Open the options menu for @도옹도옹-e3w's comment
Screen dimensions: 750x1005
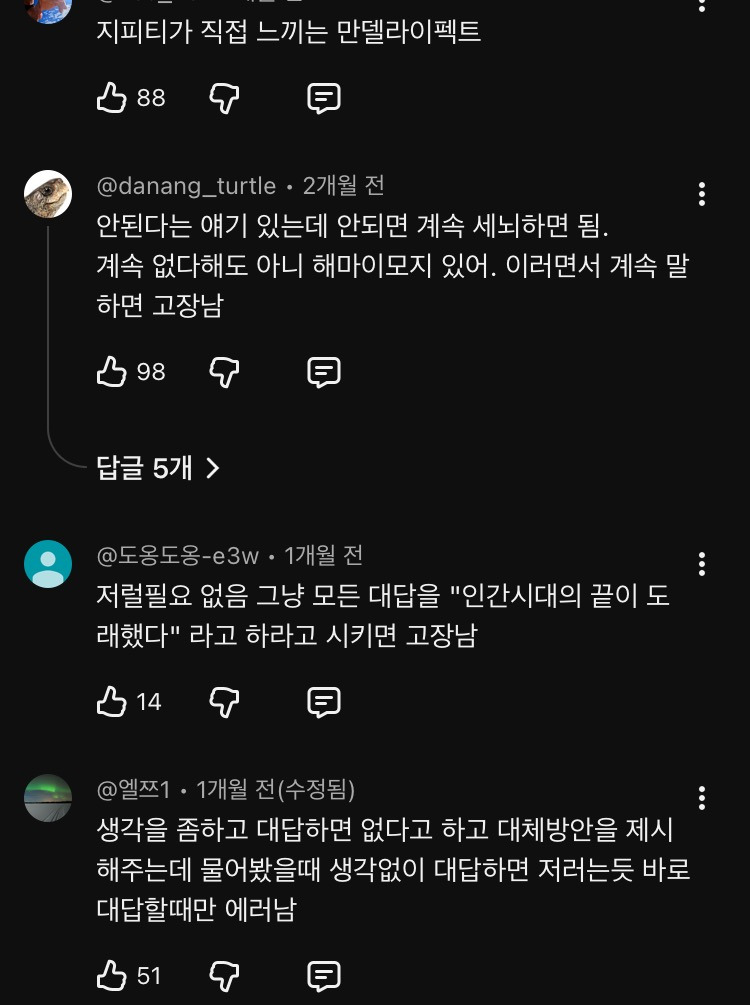point(702,563)
